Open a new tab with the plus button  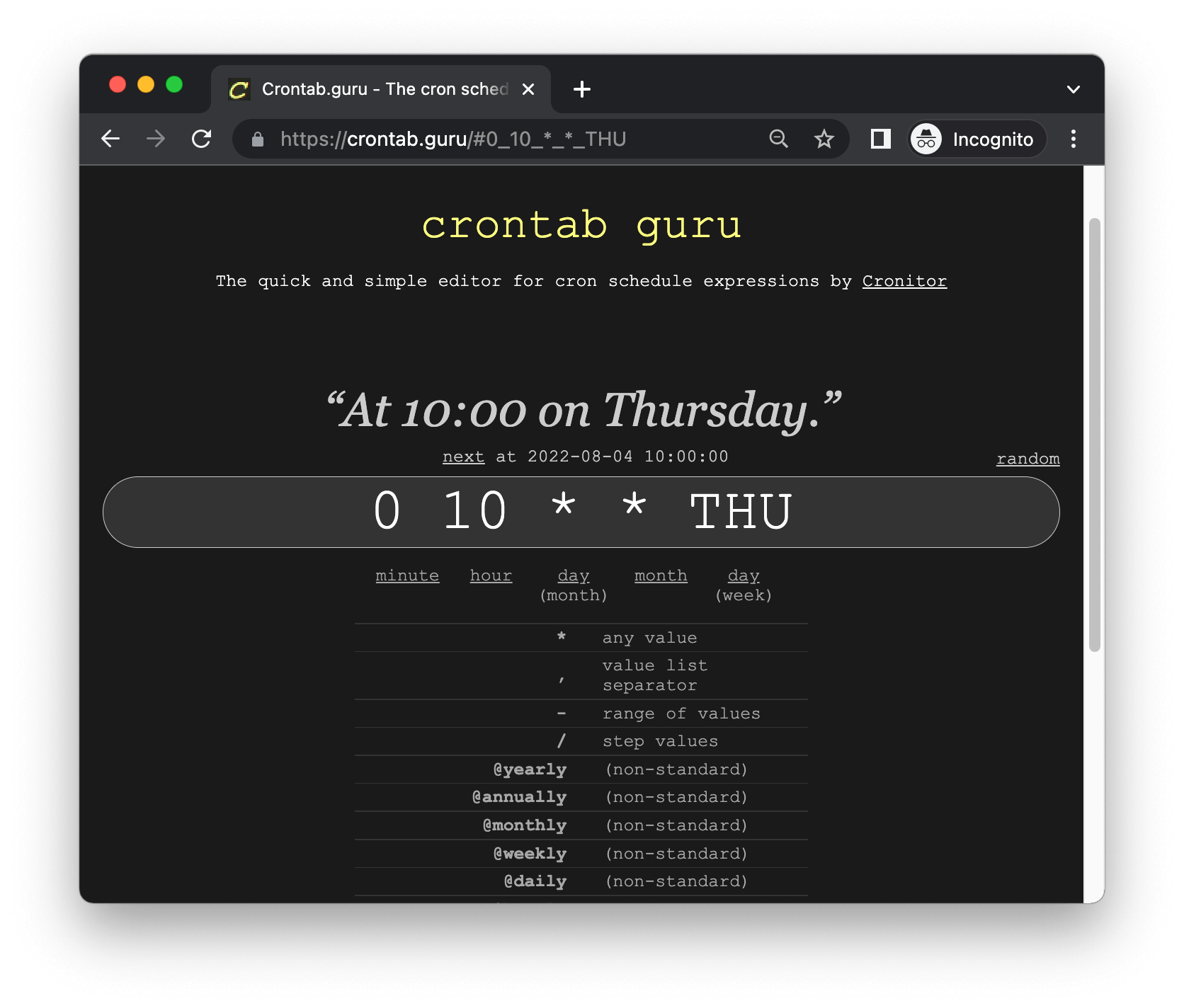(x=582, y=89)
